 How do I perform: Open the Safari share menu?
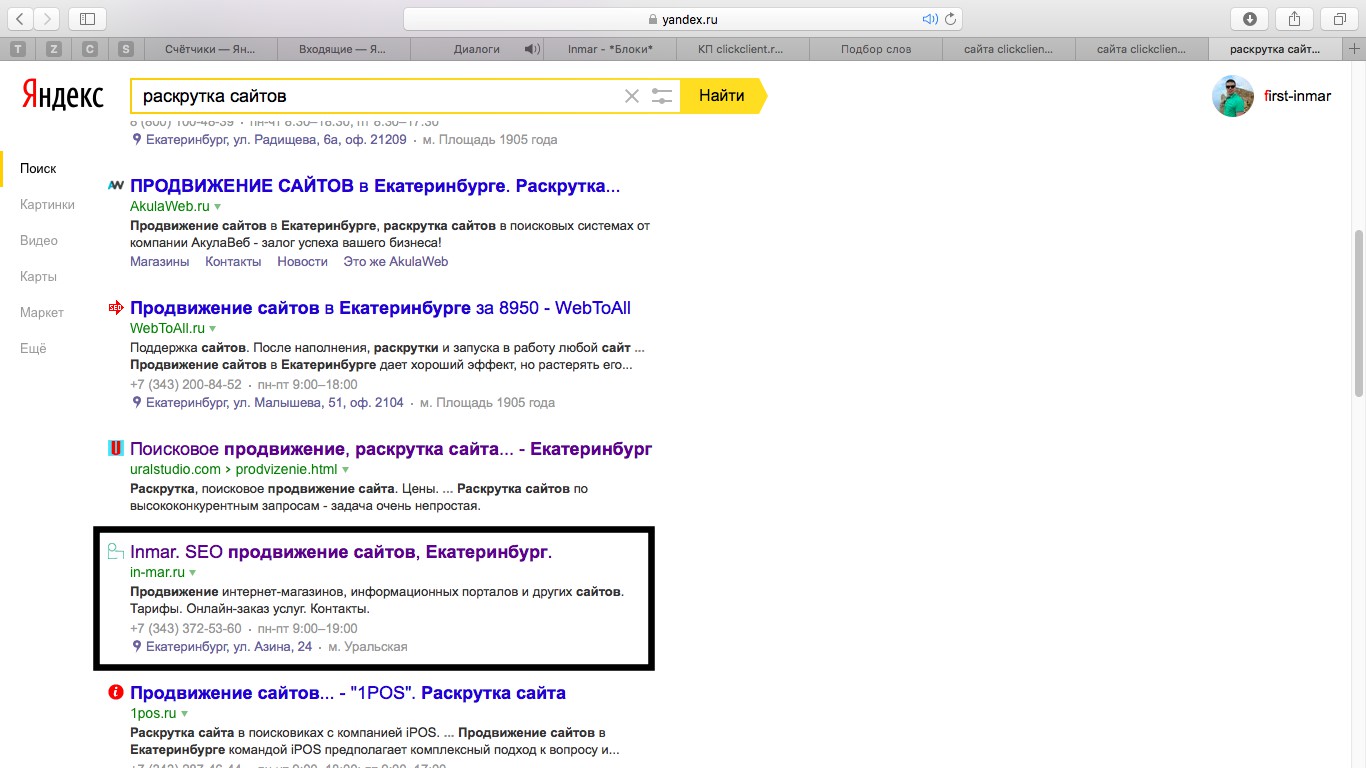pos(1295,18)
